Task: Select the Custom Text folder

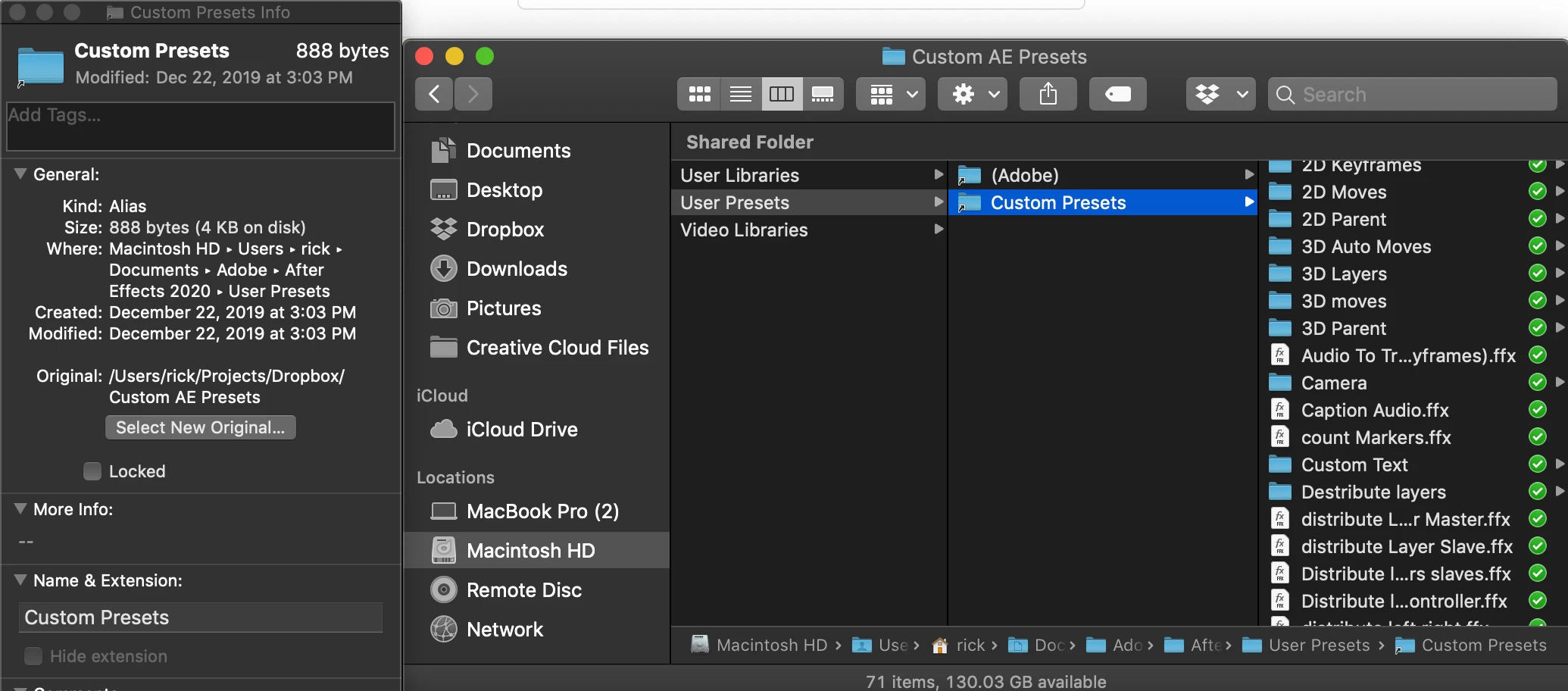Action: coord(1413,464)
